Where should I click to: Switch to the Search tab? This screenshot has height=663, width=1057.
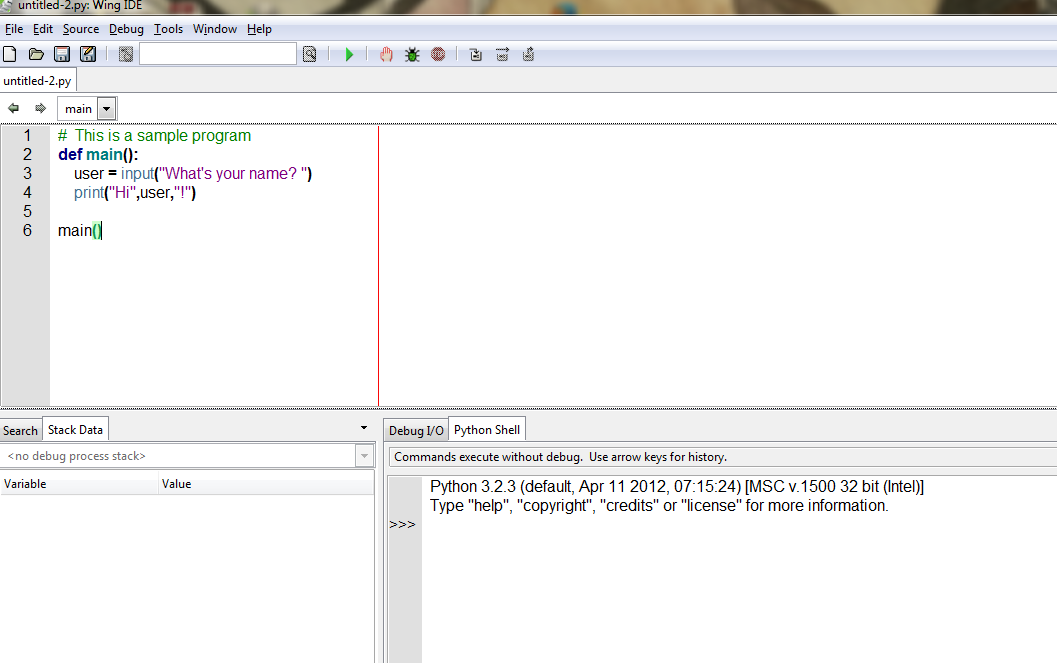(20, 431)
